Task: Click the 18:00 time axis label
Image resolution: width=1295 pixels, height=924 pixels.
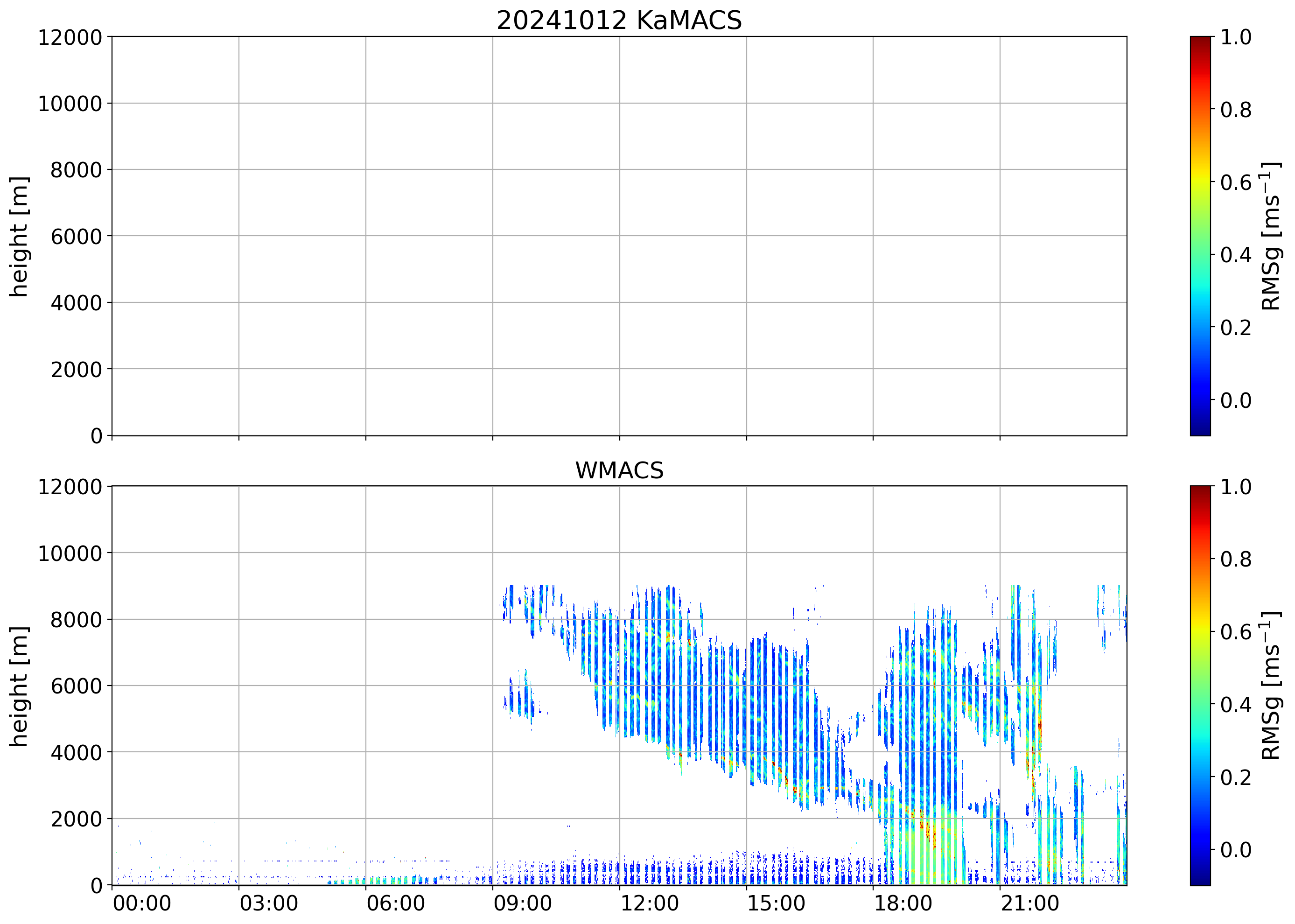Action: (903, 903)
